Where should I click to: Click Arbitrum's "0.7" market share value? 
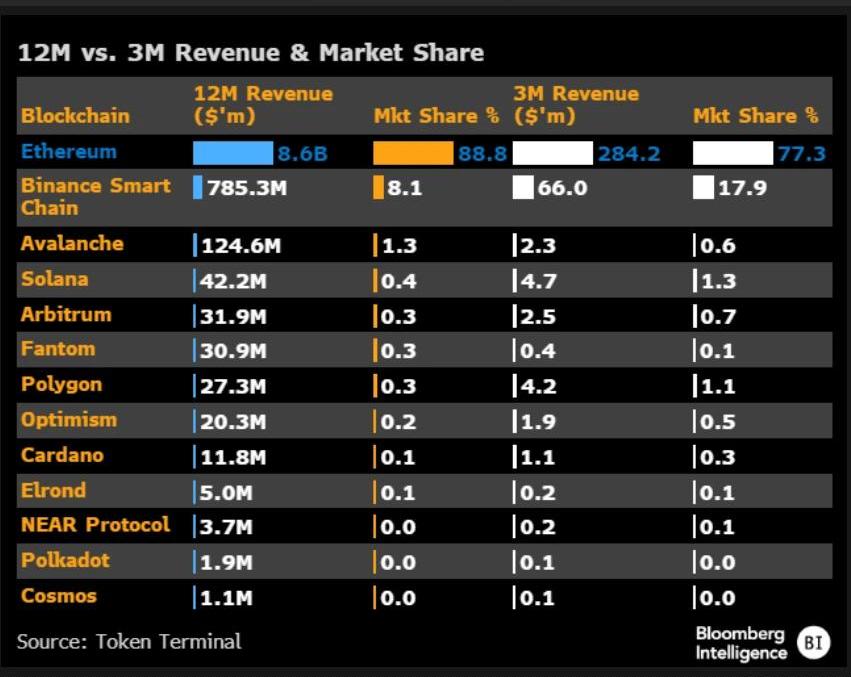[x=717, y=317]
